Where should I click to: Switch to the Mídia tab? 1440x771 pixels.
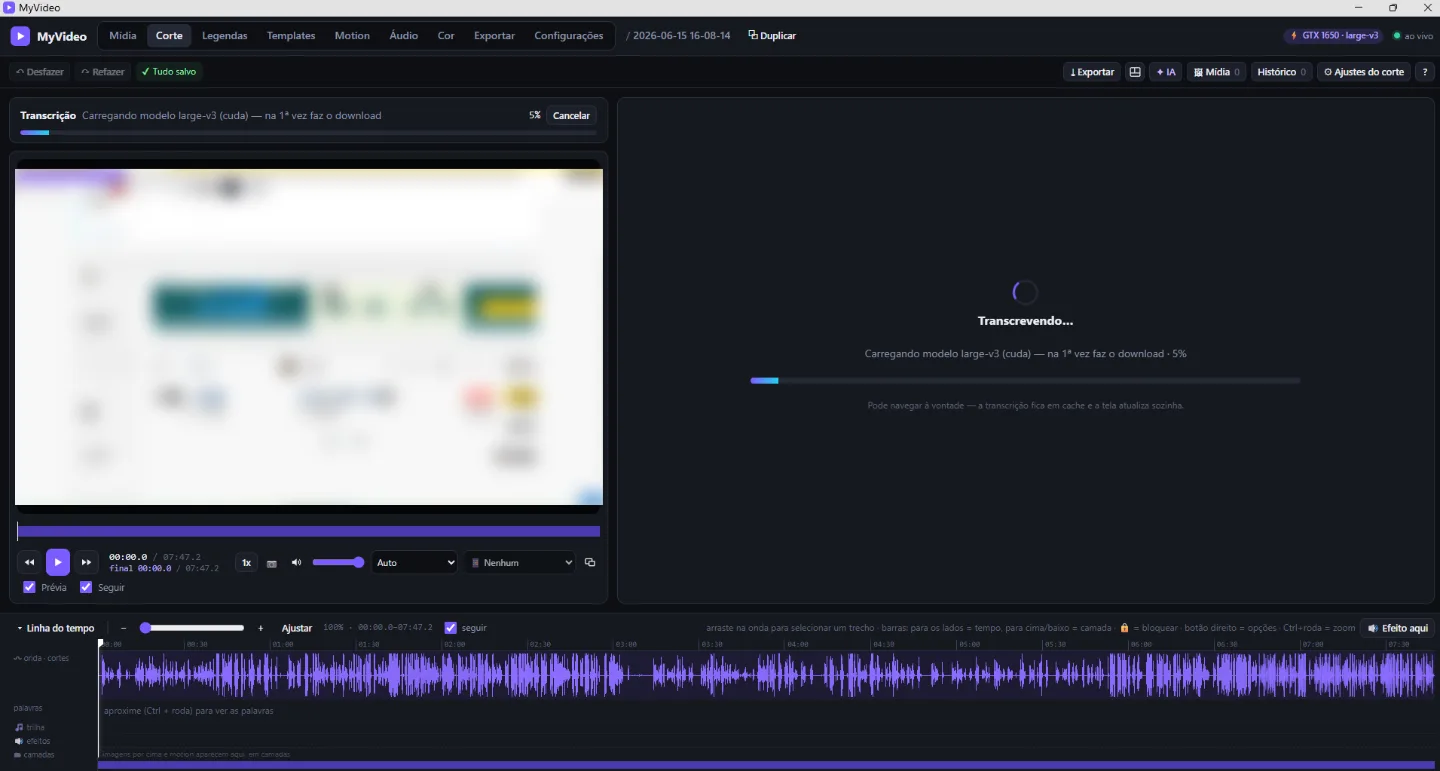point(123,36)
